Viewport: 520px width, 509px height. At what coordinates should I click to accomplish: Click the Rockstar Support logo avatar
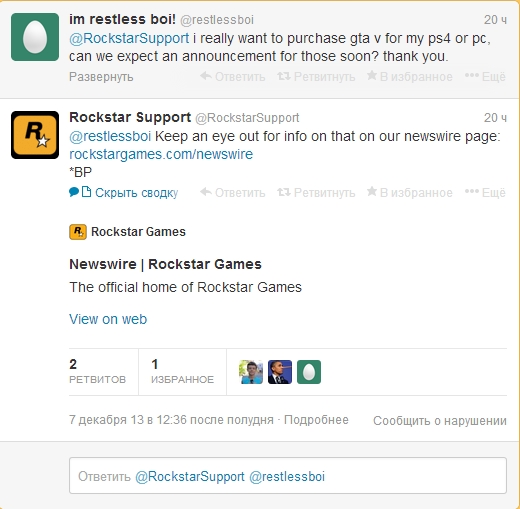point(35,135)
